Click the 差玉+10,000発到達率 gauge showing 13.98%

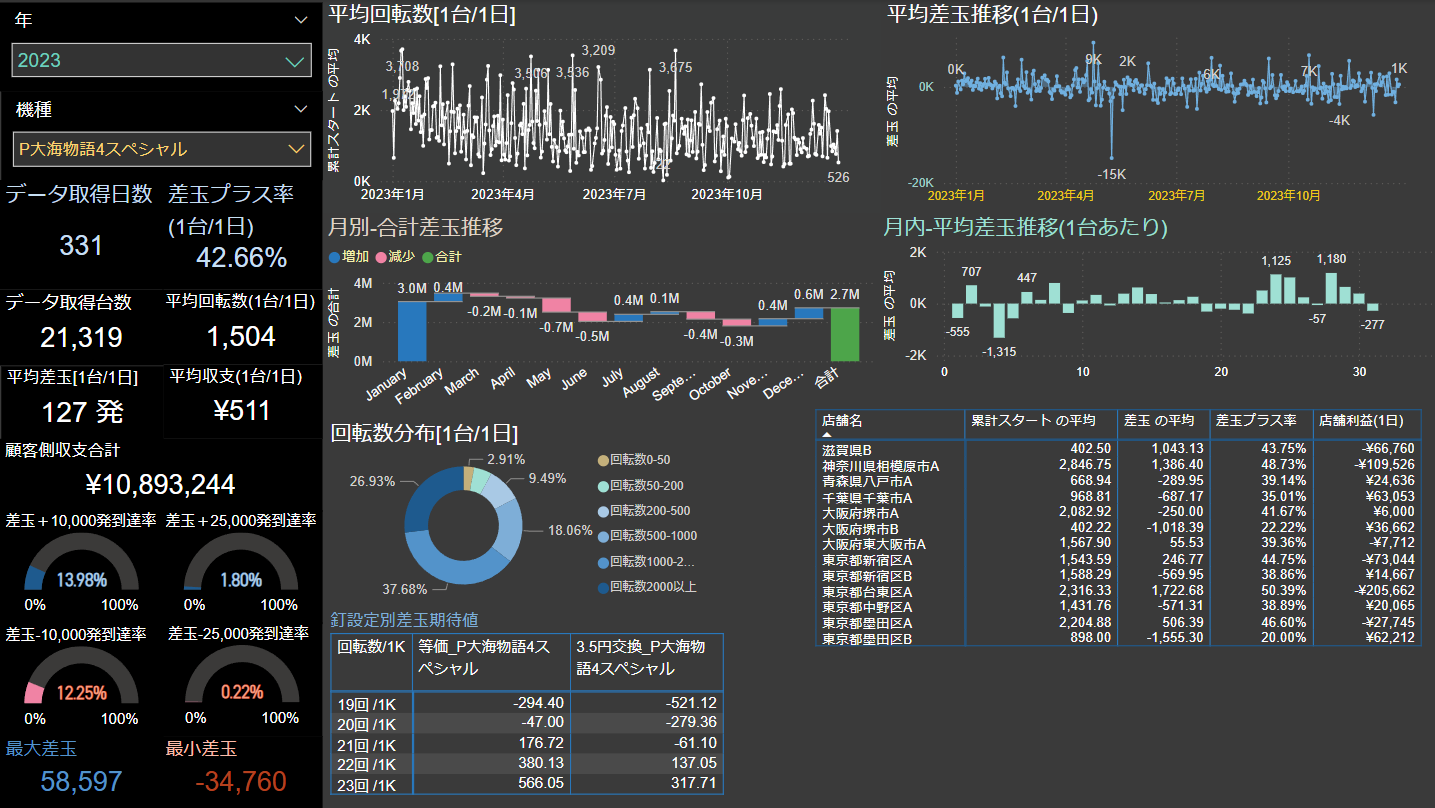click(x=80, y=570)
